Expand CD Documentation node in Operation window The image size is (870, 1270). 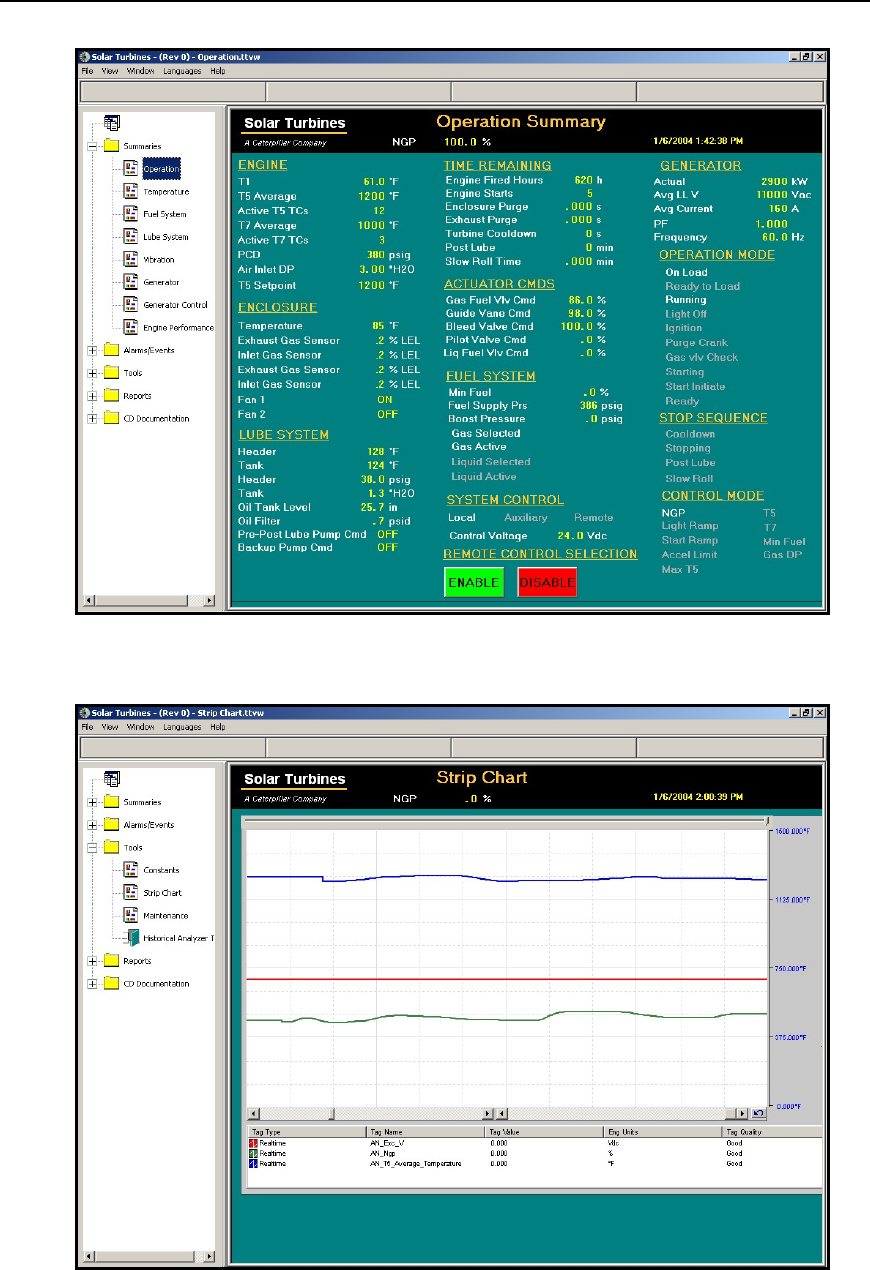(x=93, y=418)
